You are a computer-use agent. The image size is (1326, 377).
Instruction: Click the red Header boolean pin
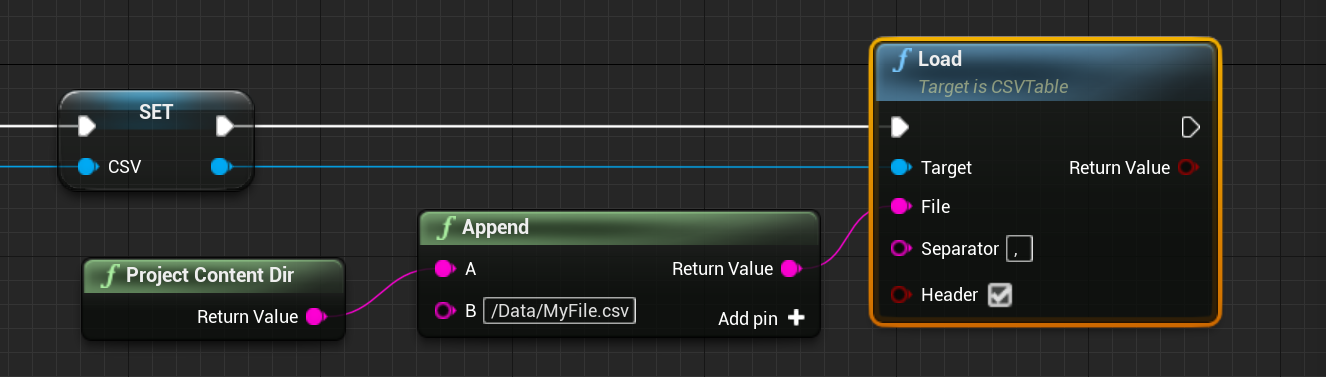tap(900, 295)
